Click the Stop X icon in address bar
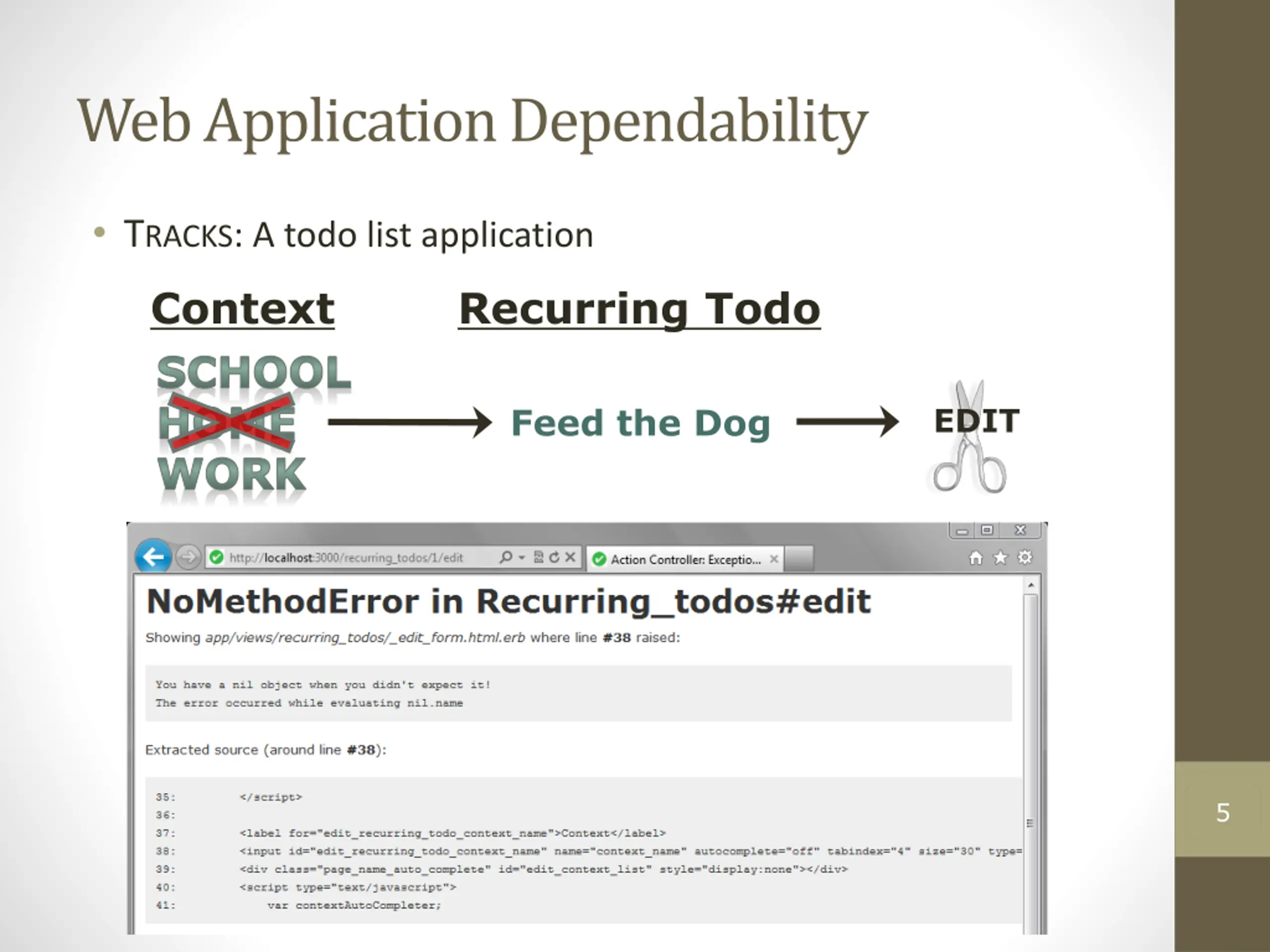Screen dimensions: 1270x952 pos(570,557)
